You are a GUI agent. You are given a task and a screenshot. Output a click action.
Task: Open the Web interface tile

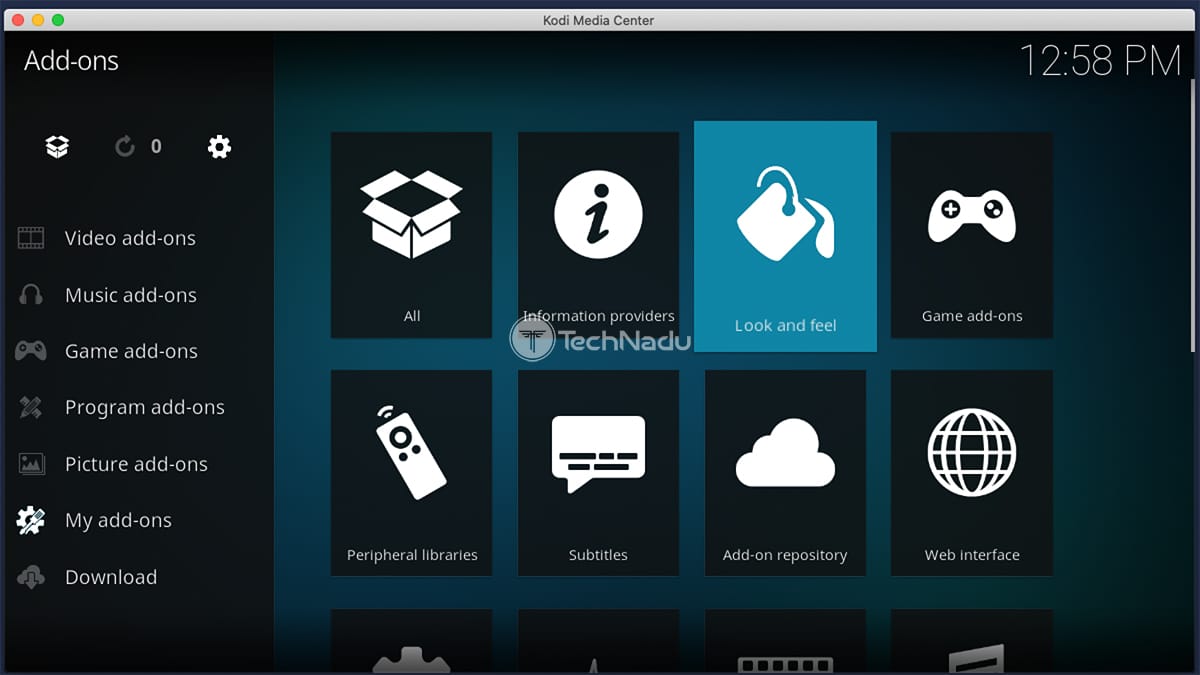coord(972,473)
